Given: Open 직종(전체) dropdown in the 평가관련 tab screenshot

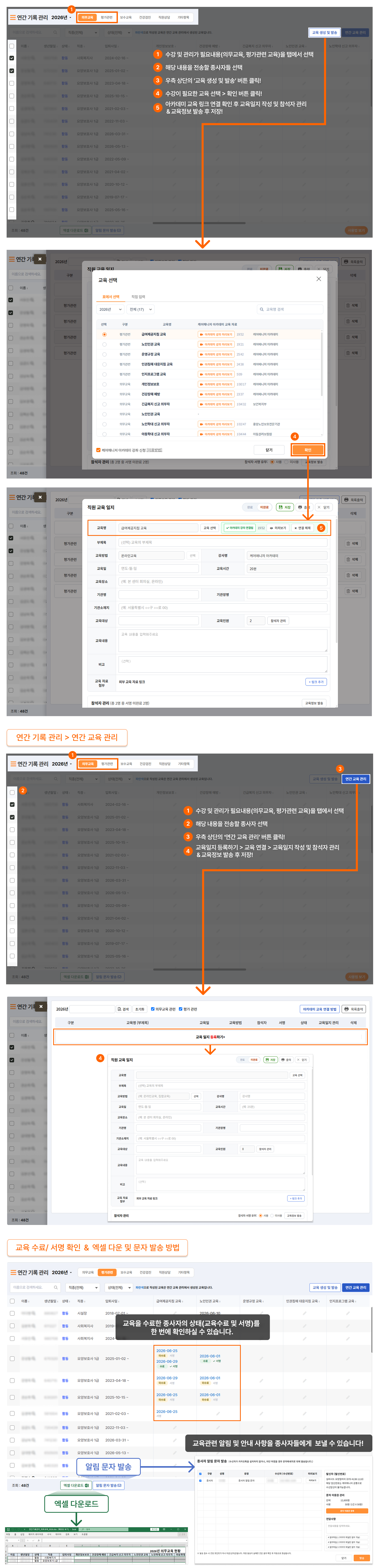Looking at the screenshot, I should (x=82, y=1287).
